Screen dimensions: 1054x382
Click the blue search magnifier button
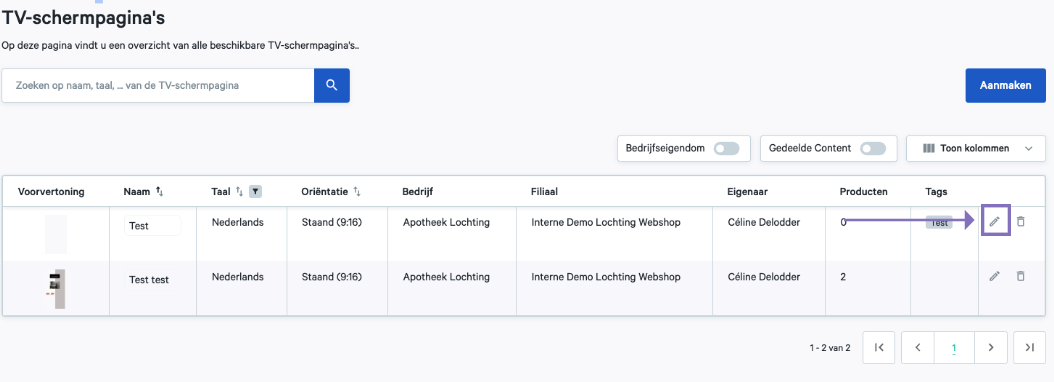[x=331, y=85]
